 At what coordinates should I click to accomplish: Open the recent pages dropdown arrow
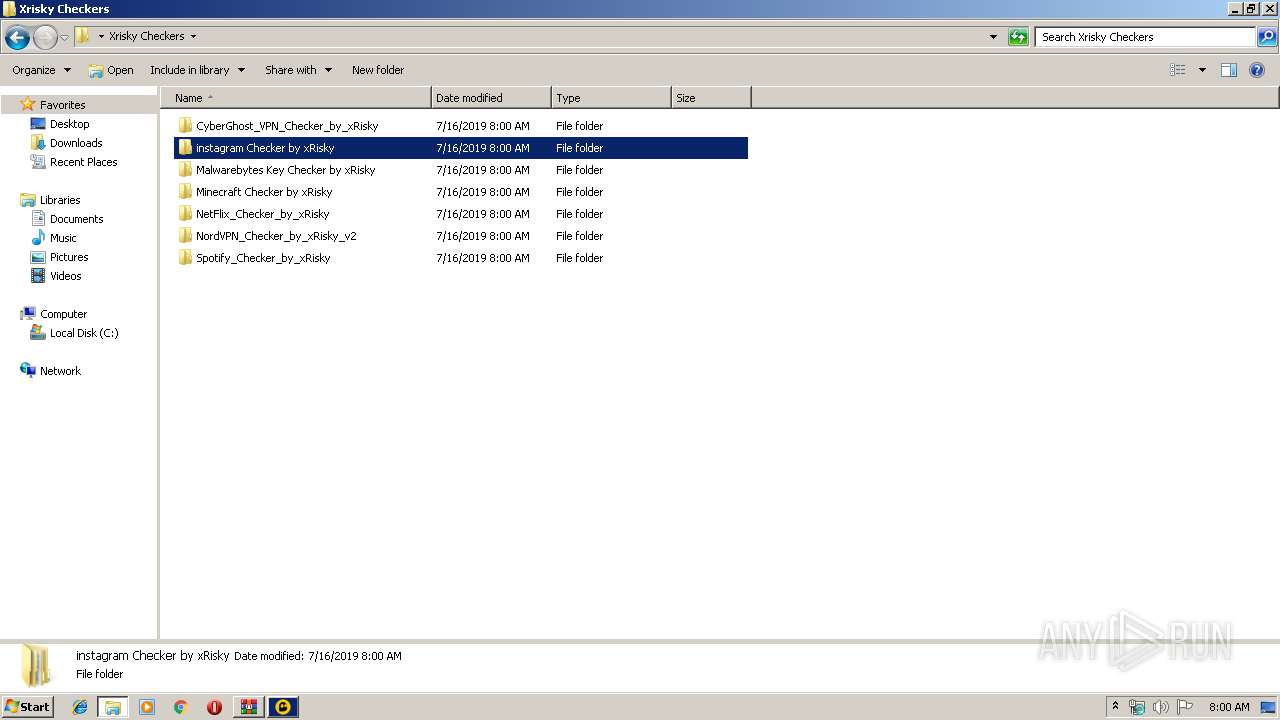[64, 38]
